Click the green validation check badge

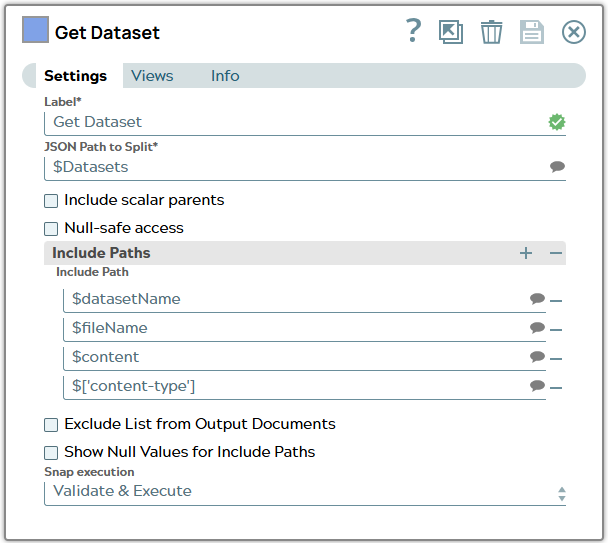pyautogui.click(x=557, y=122)
